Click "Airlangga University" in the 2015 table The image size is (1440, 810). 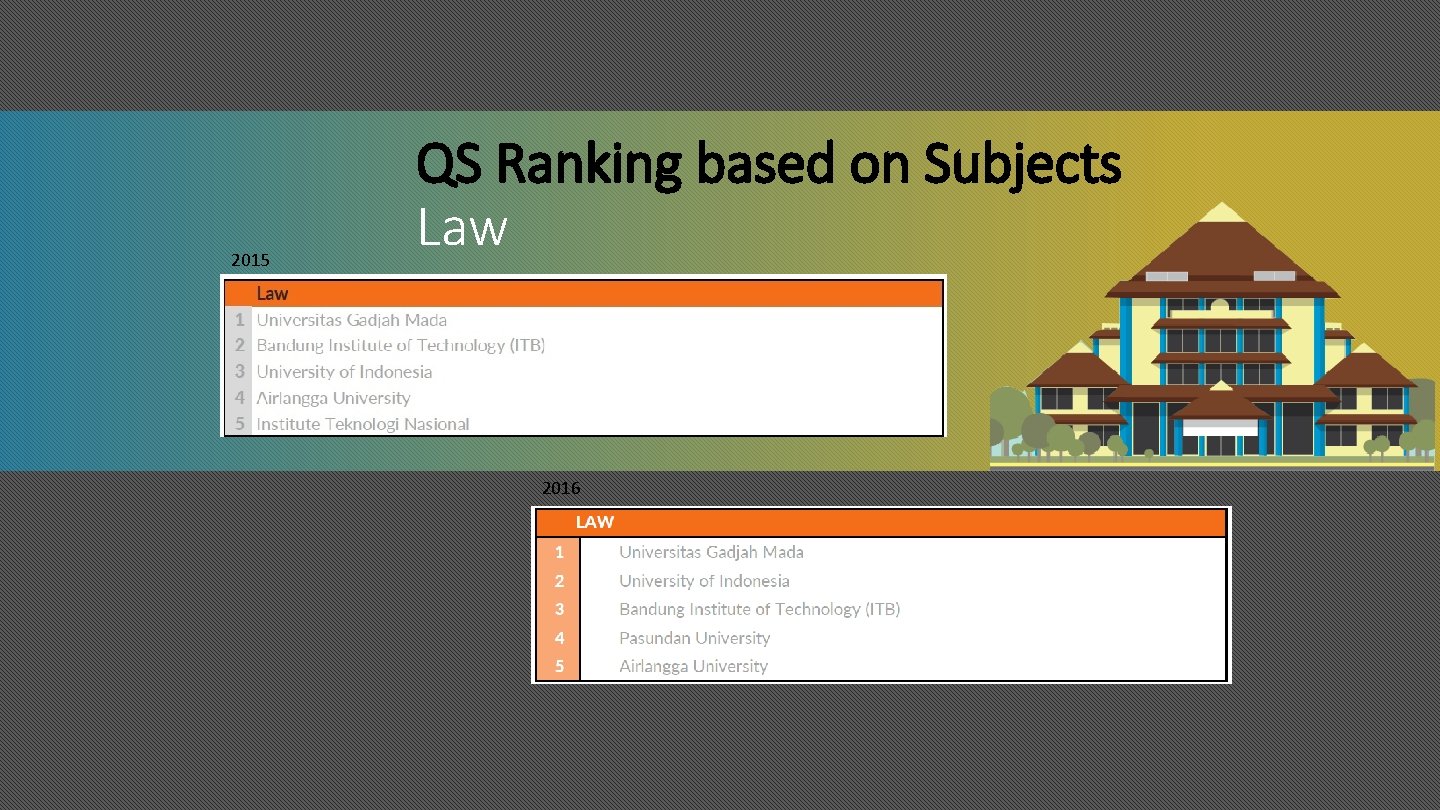(x=333, y=398)
